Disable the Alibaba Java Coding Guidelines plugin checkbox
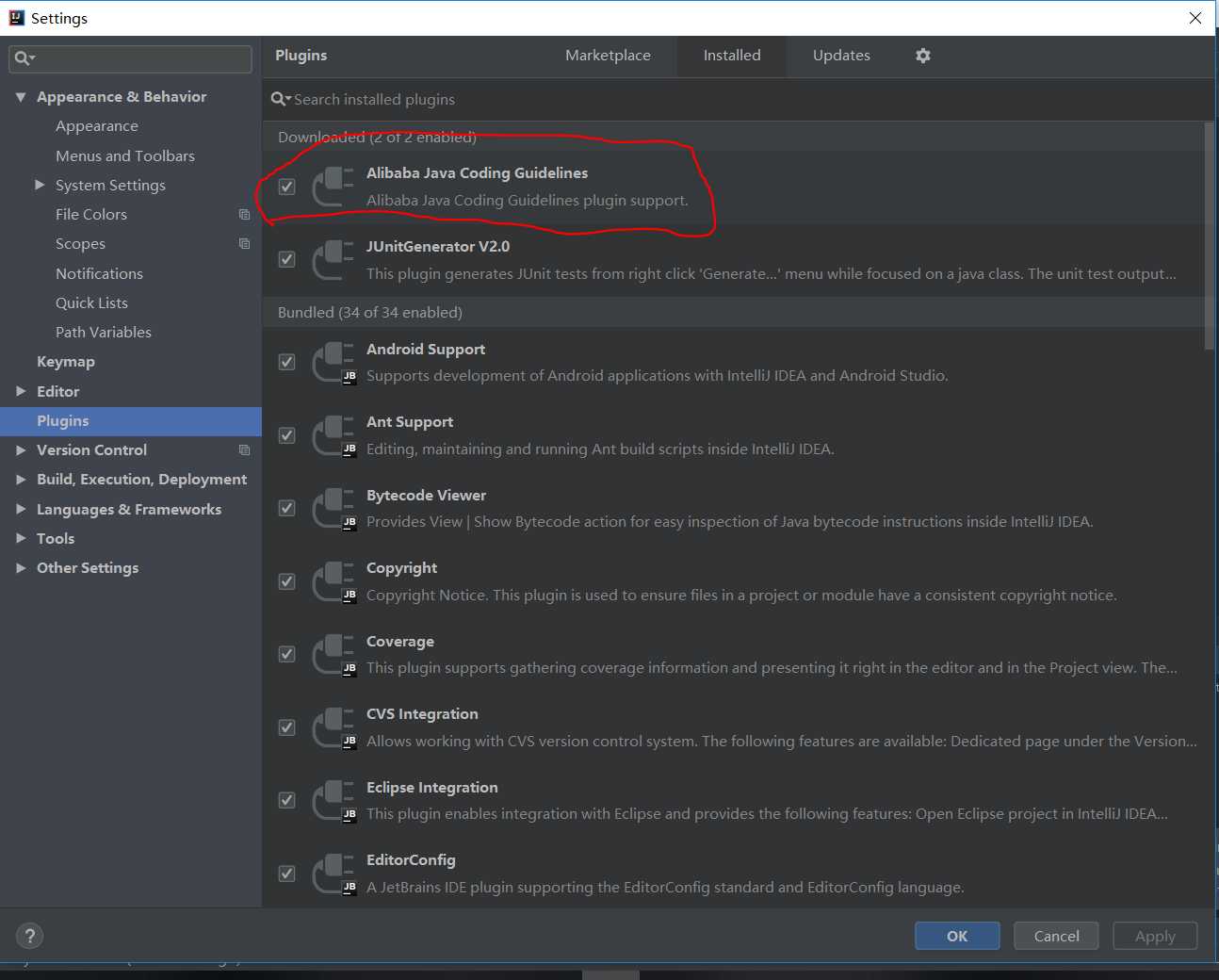Image resolution: width=1219 pixels, height=980 pixels. (x=287, y=187)
